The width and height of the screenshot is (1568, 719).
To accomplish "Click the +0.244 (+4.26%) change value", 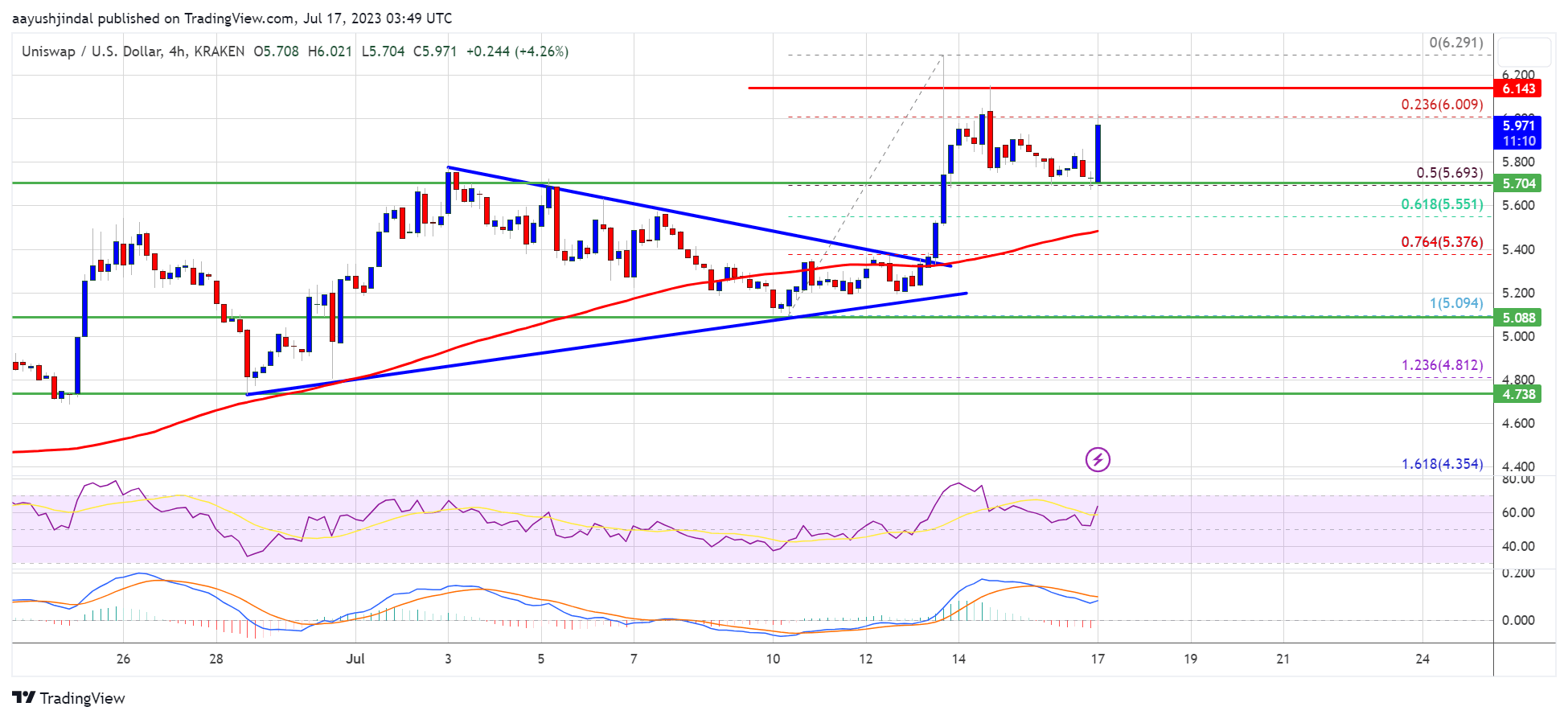I will [x=517, y=51].
